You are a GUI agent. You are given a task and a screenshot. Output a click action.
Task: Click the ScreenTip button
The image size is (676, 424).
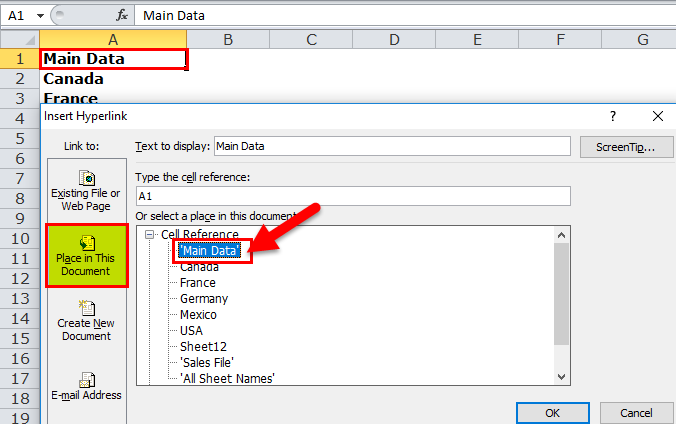click(x=619, y=146)
